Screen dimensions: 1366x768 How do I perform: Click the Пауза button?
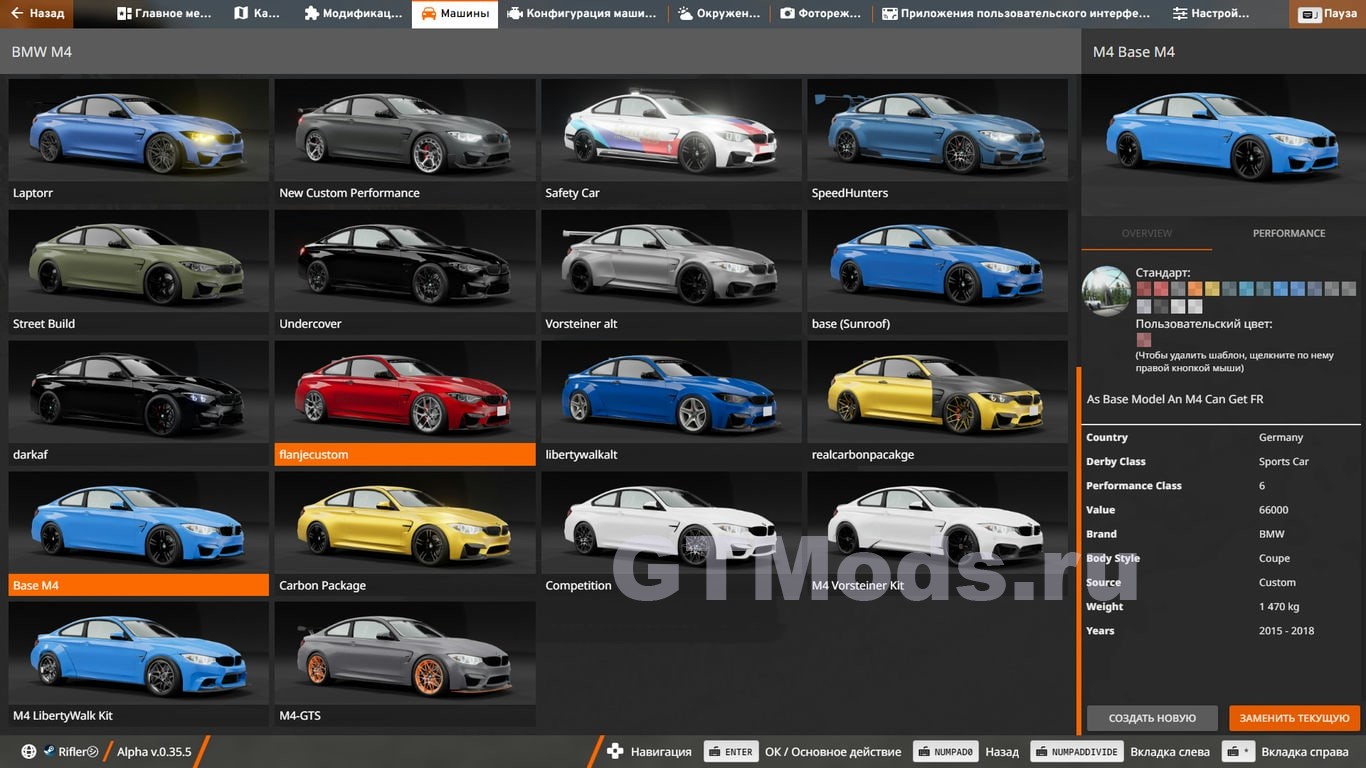click(x=1328, y=15)
